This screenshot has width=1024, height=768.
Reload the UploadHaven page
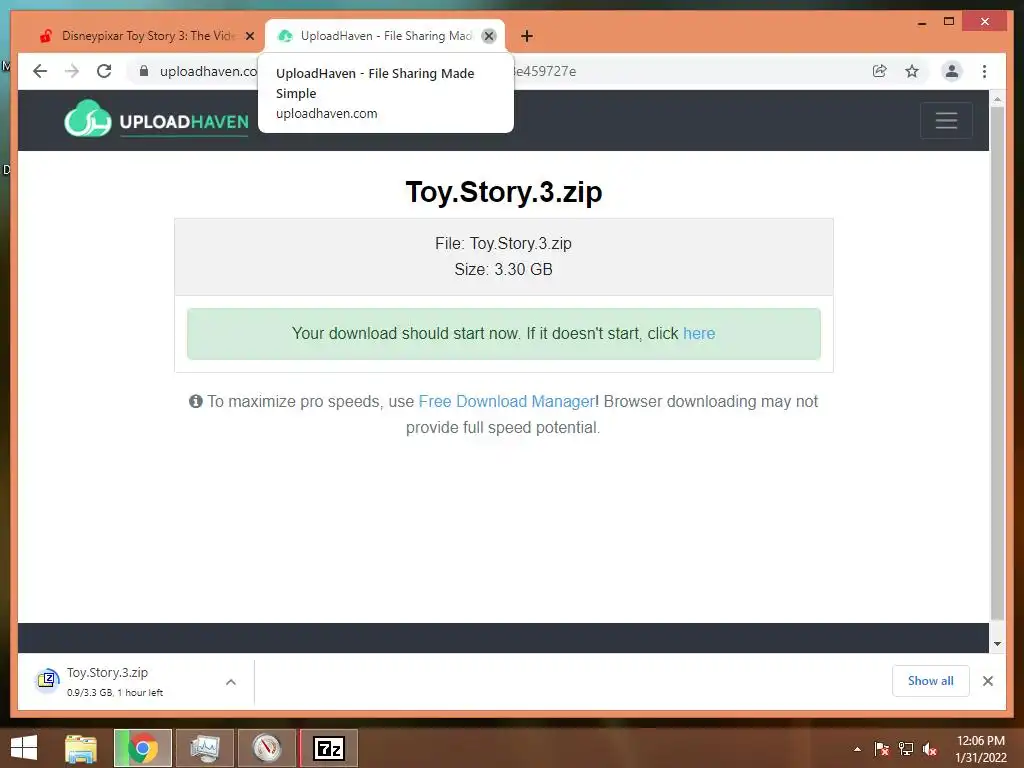click(x=104, y=71)
